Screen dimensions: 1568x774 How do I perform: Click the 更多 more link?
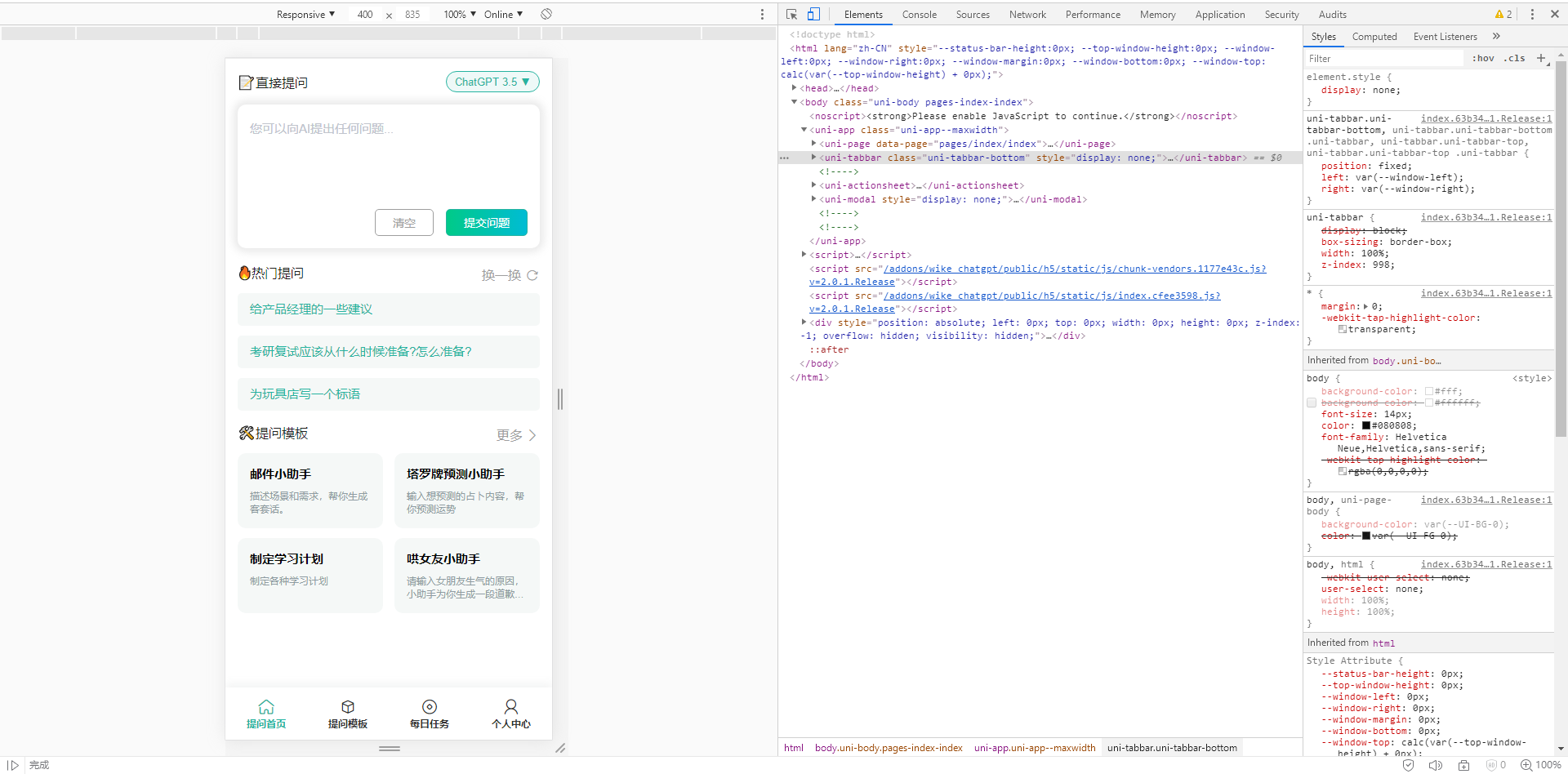point(517,435)
